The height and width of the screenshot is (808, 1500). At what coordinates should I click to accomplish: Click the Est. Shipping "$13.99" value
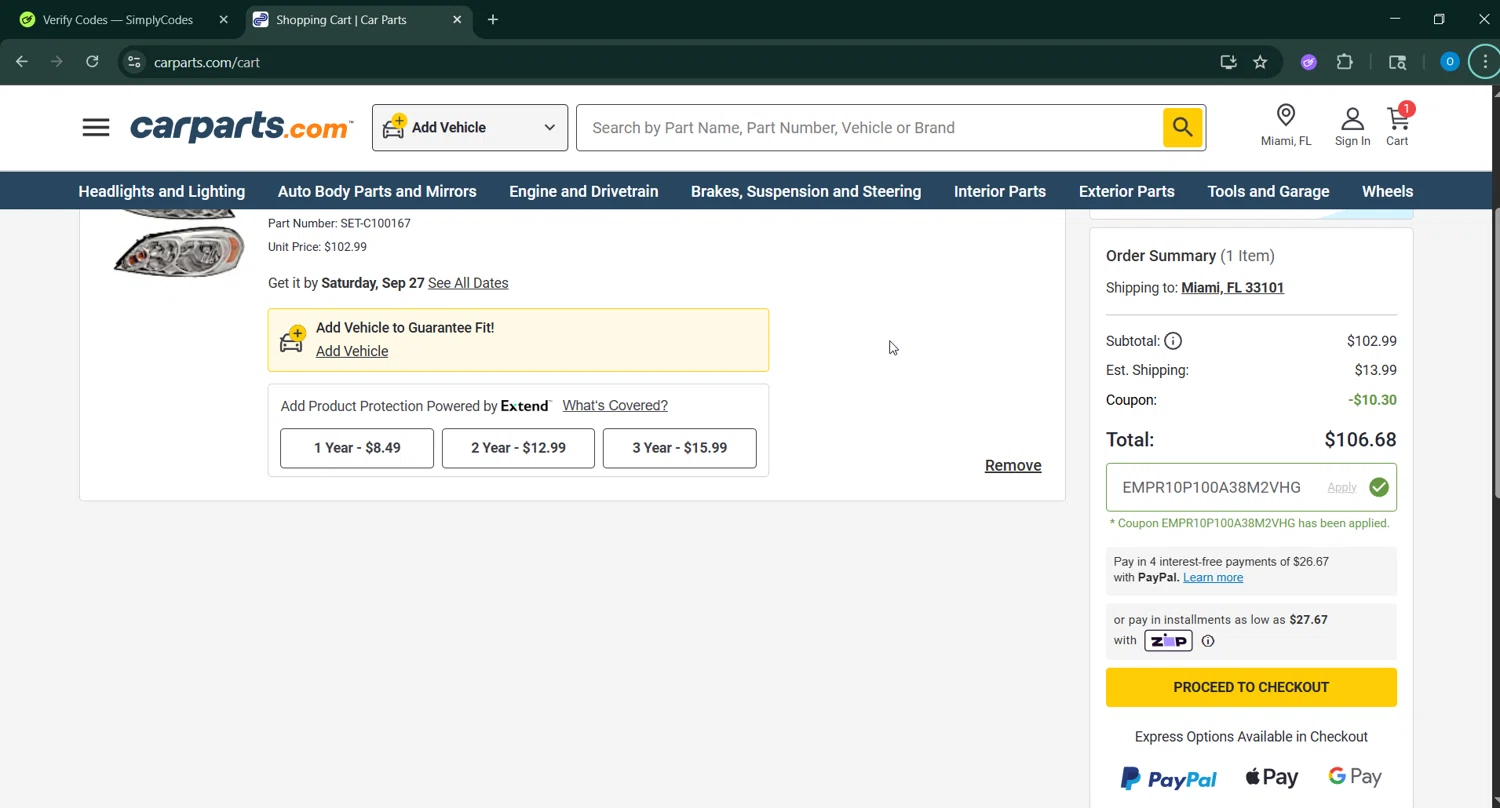(1376, 370)
